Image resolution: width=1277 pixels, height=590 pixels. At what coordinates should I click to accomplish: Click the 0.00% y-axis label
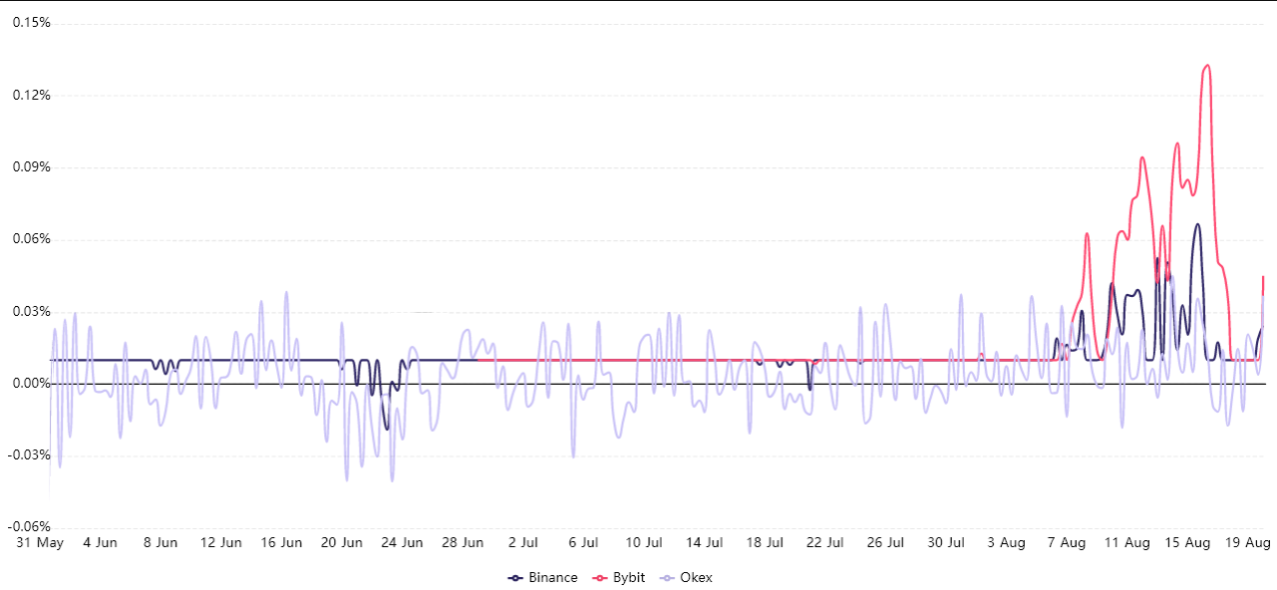31,383
